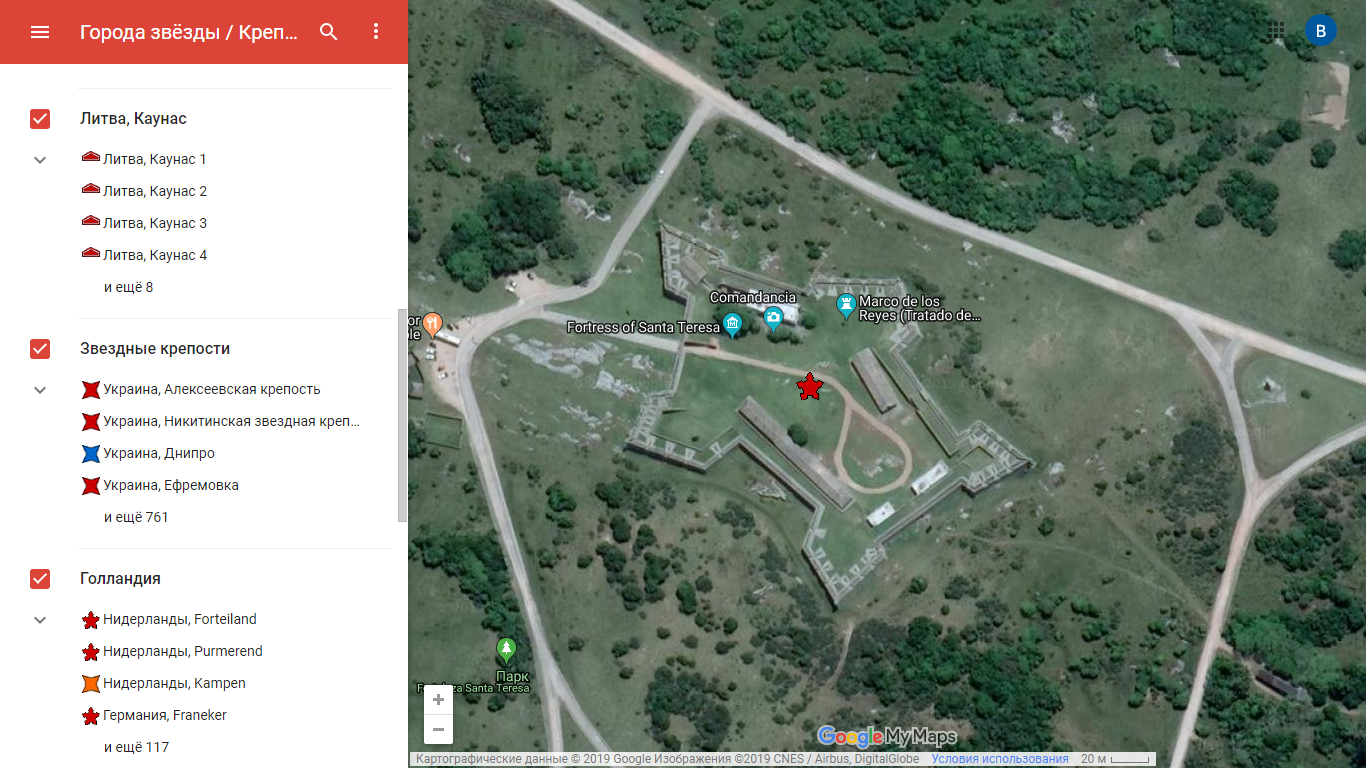
Task: Disable the Голландия layer checkbox
Action: tap(40, 579)
